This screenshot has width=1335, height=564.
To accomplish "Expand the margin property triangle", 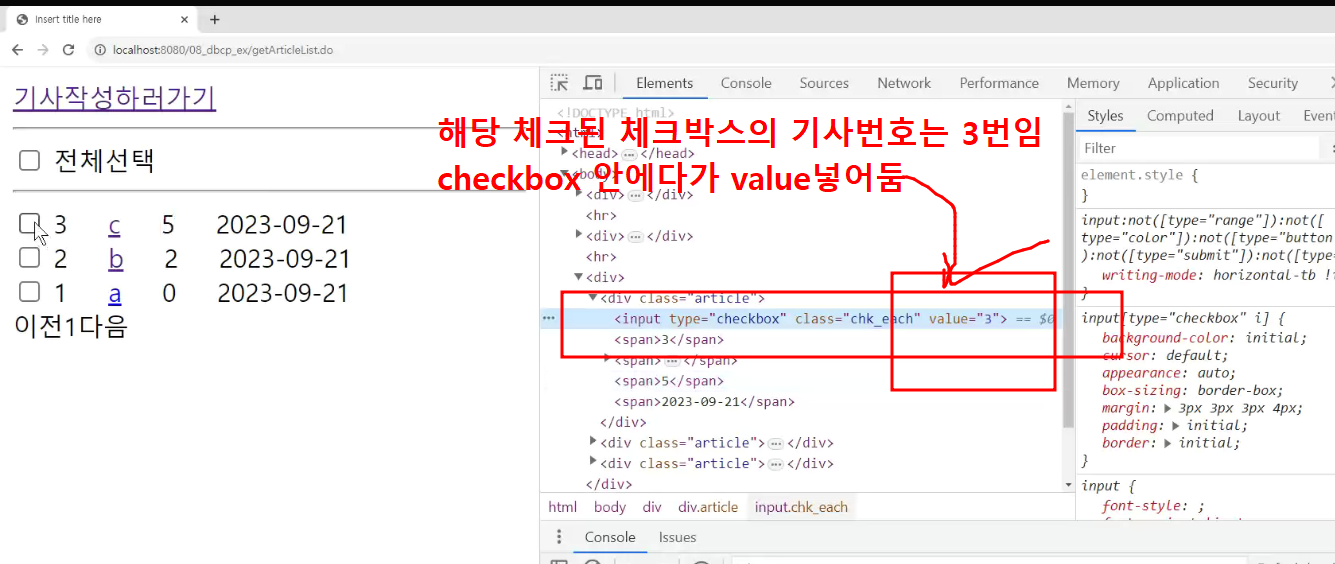I will (1169, 408).
